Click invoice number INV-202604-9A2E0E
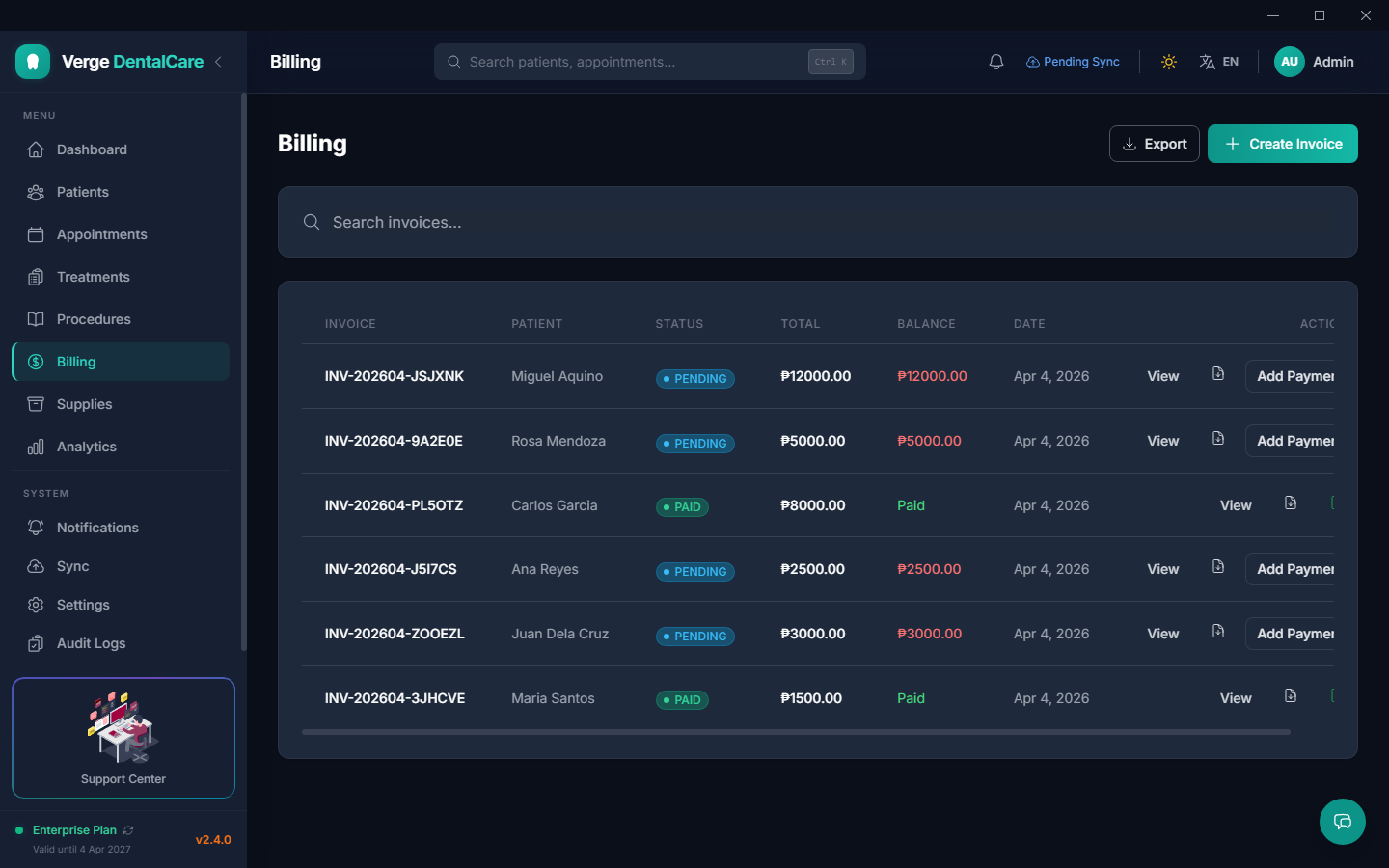Image resolution: width=1389 pixels, height=868 pixels. coord(394,441)
